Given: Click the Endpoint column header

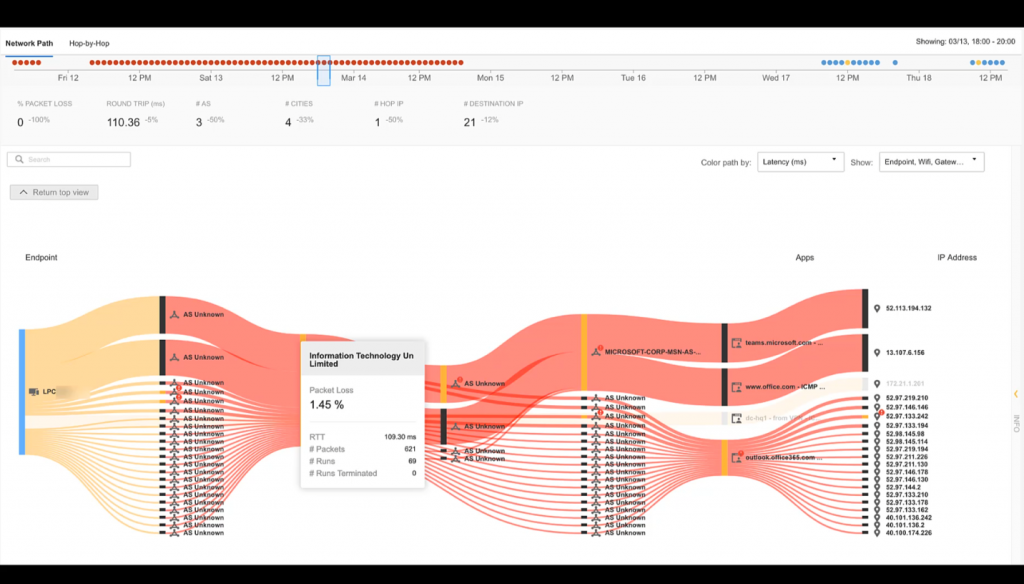Looking at the screenshot, I should click(41, 257).
